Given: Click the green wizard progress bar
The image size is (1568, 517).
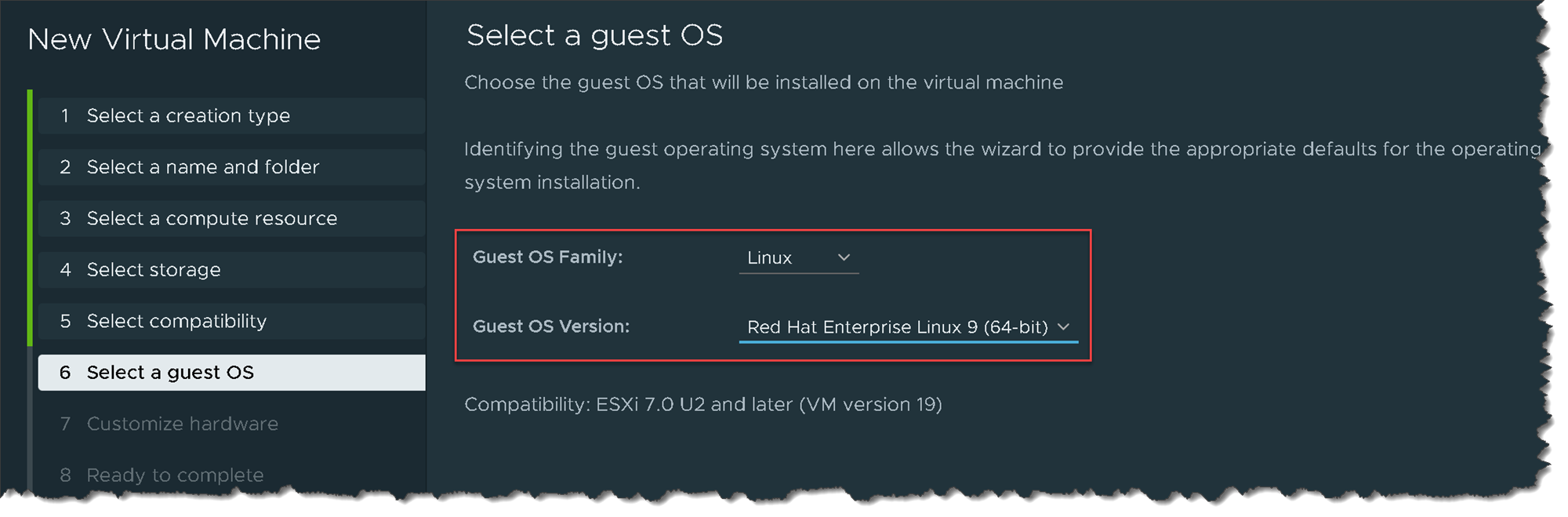Looking at the screenshot, I should point(30,218).
